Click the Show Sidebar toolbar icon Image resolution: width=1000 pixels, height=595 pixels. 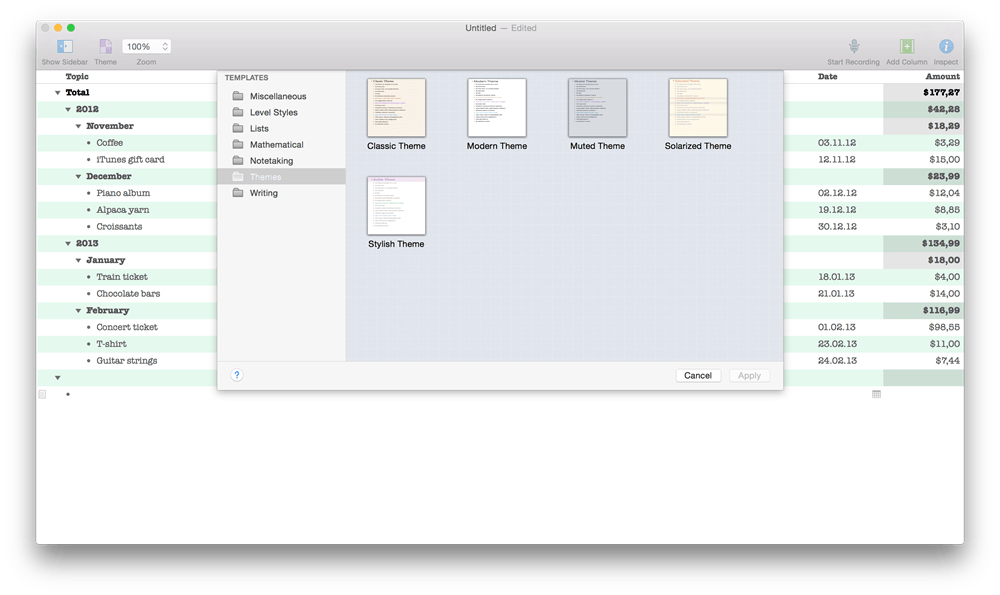point(64,47)
